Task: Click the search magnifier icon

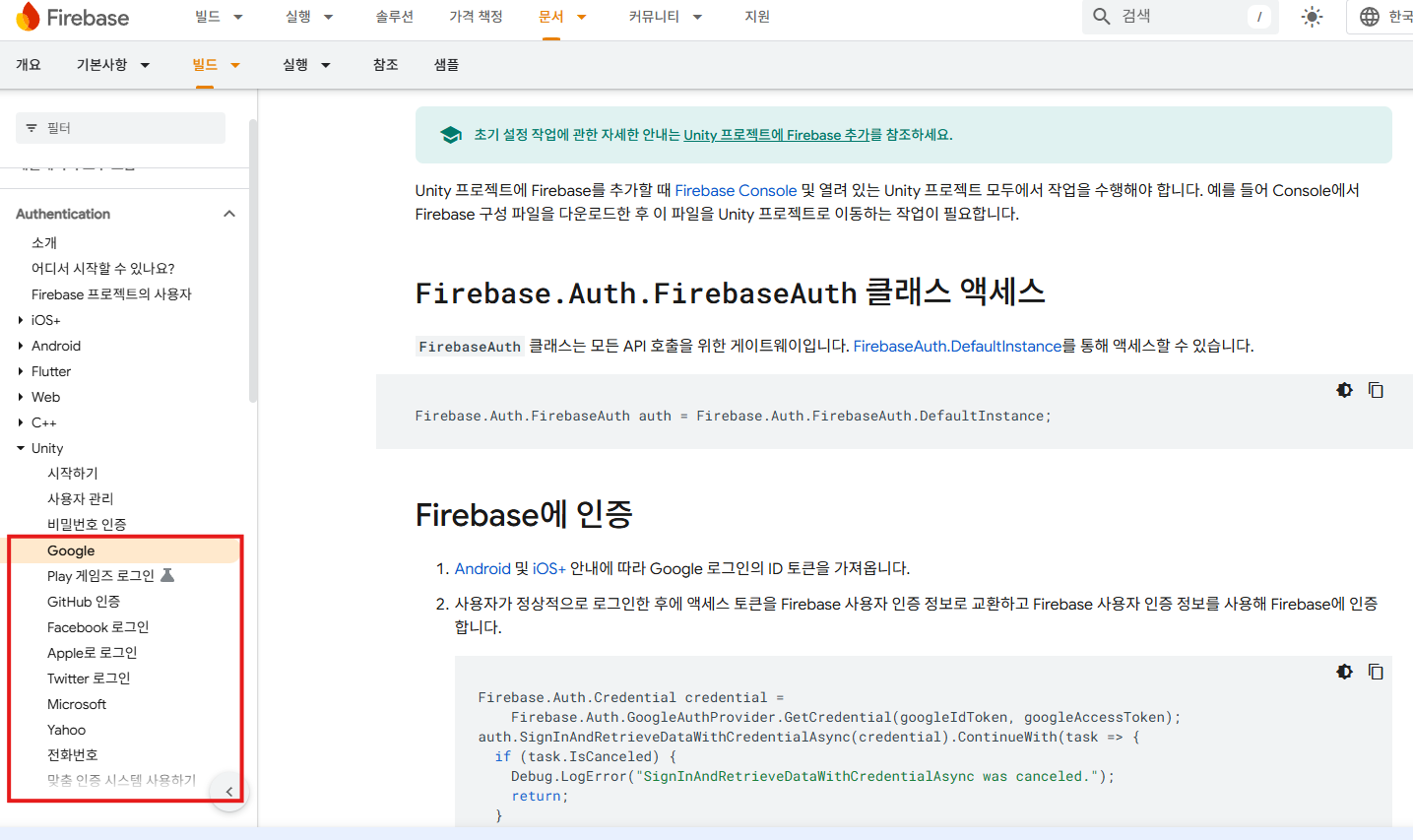Action: coord(1102,17)
